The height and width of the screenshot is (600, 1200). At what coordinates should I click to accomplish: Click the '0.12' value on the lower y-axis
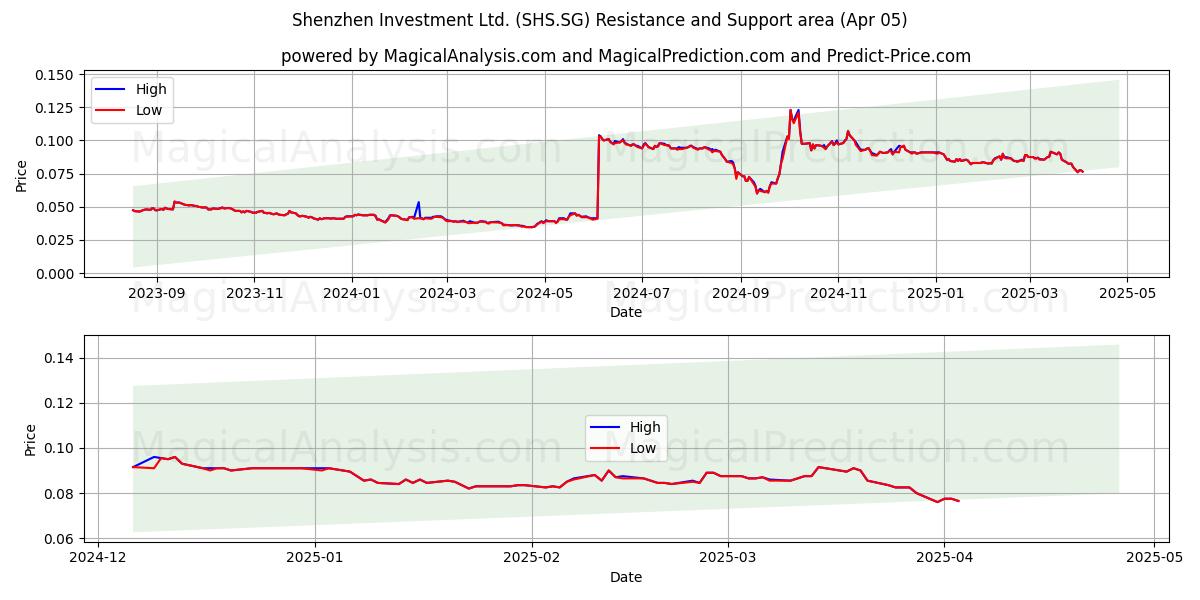tap(60, 403)
